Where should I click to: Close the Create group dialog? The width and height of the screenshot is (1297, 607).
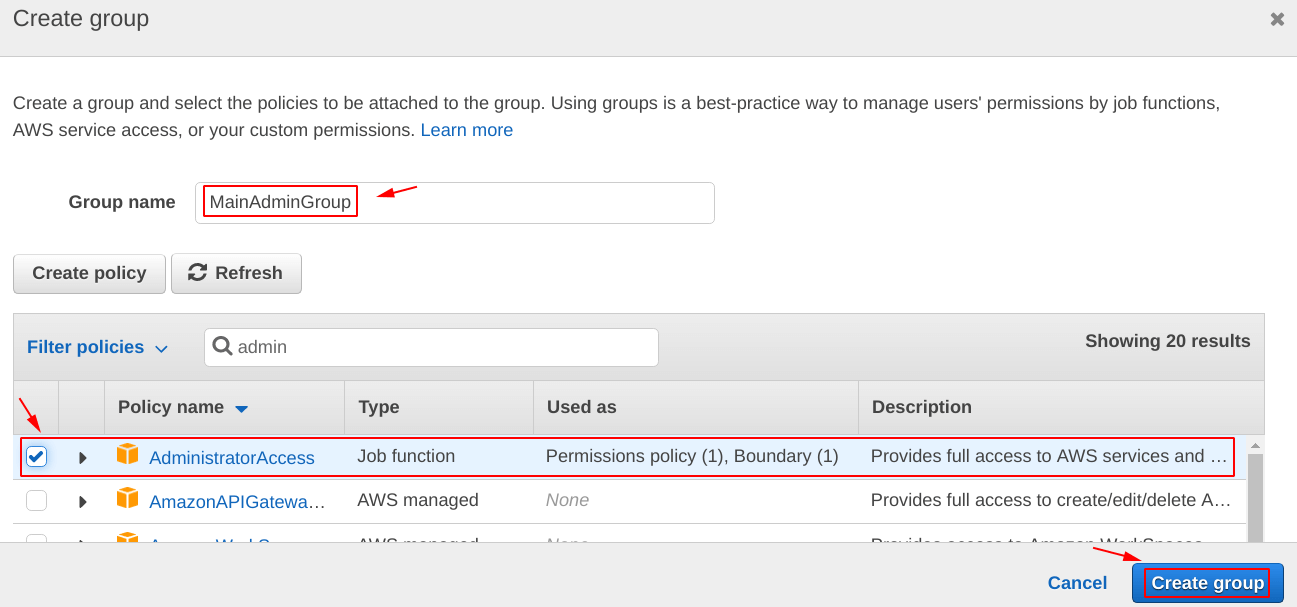tap(1277, 19)
